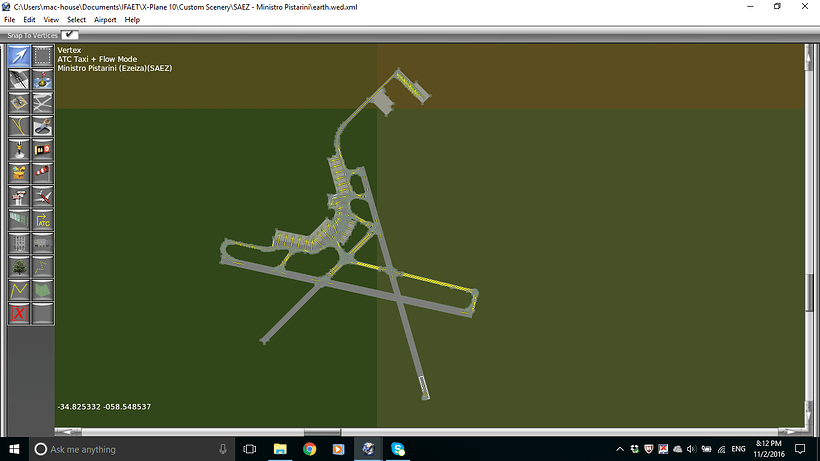Image resolution: width=820 pixels, height=461 pixels.
Task: Pick the yellow Line polyline tool
Action: coord(19,291)
